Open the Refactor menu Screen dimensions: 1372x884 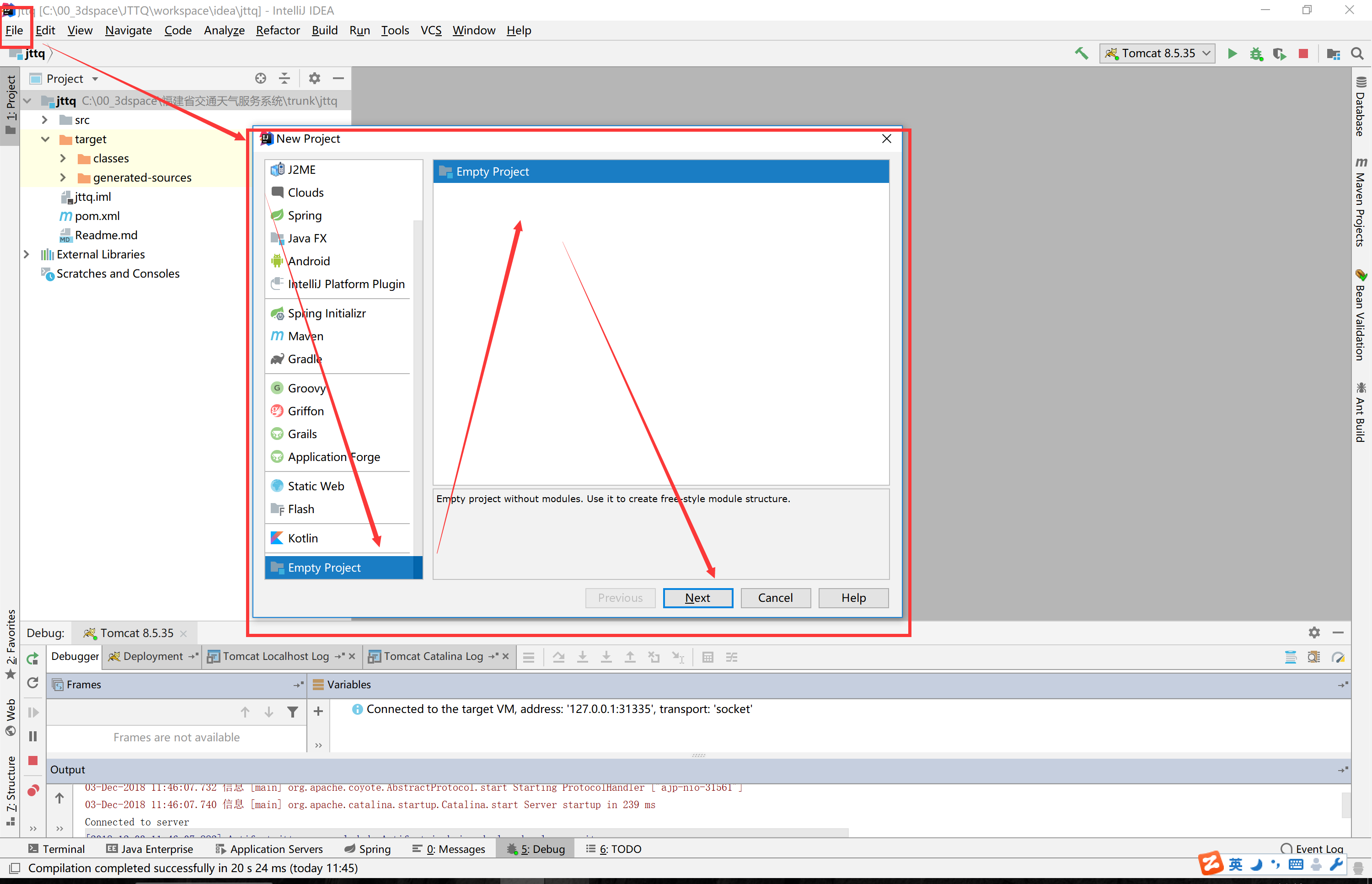tap(278, 31)
